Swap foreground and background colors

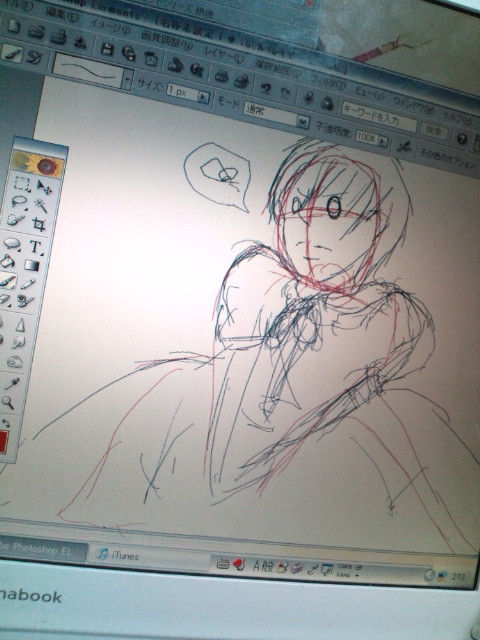[x=6, y=422]
